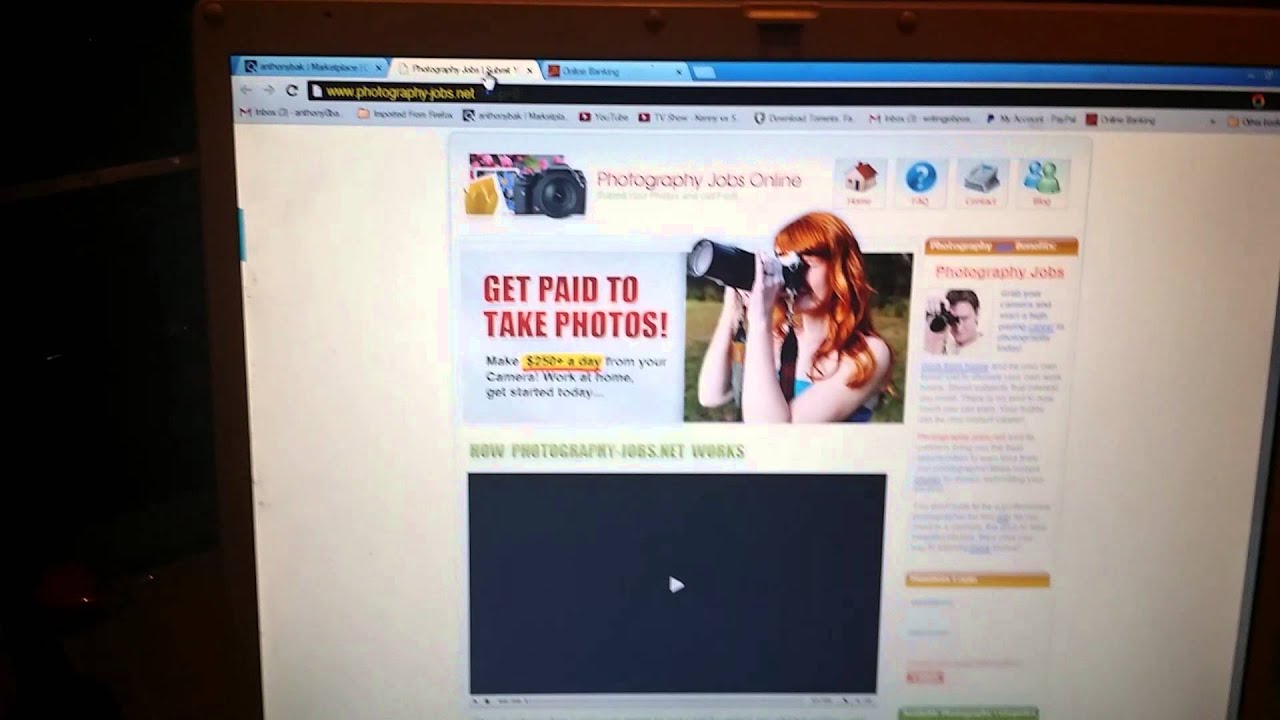Open the YouTube bookmark
Screen dimensions: 1280x720
click(x=604, y=117)
